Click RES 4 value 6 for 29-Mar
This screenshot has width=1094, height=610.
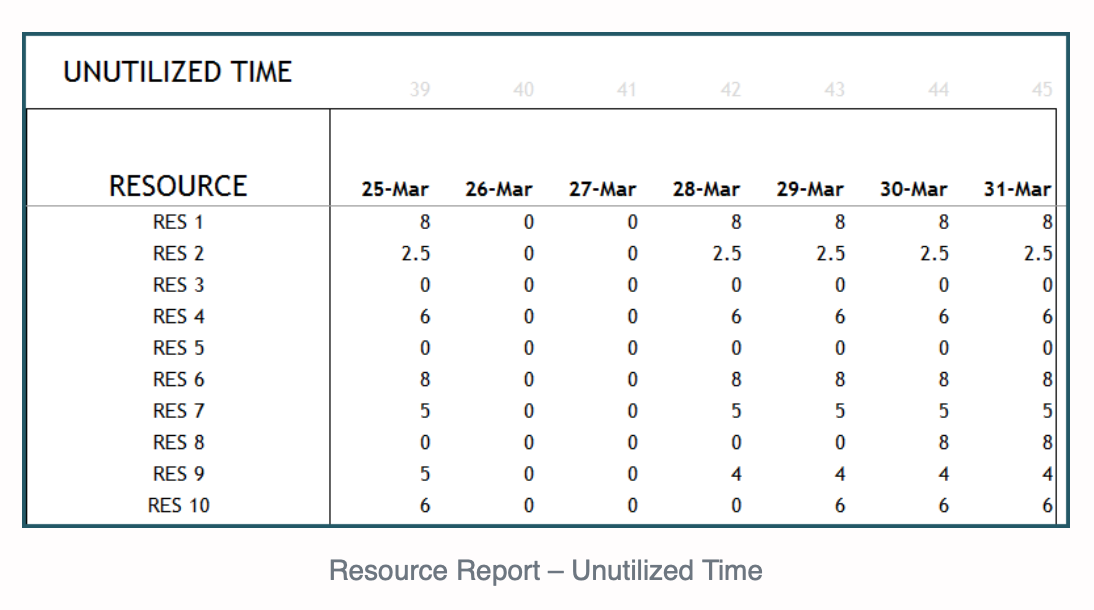tap(840, 316)
